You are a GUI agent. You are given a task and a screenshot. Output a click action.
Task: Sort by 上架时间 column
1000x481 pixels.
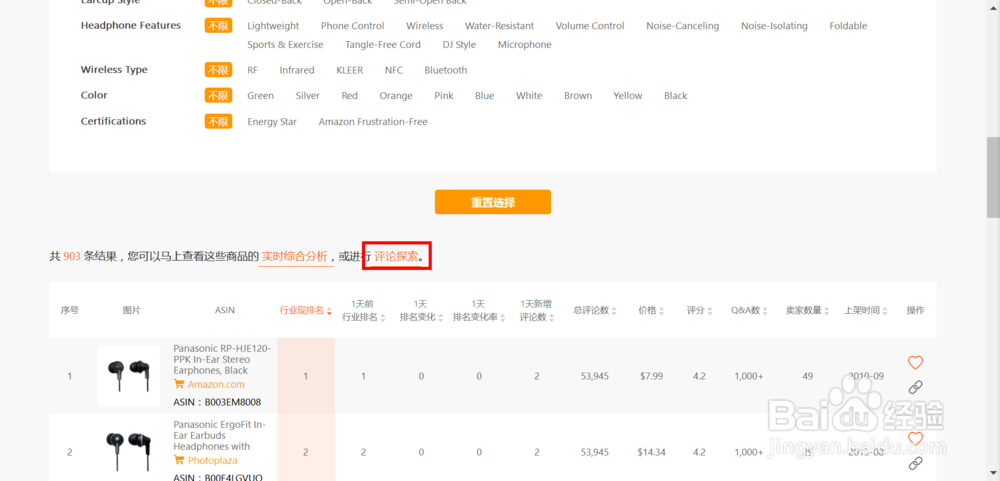point(866,311)
